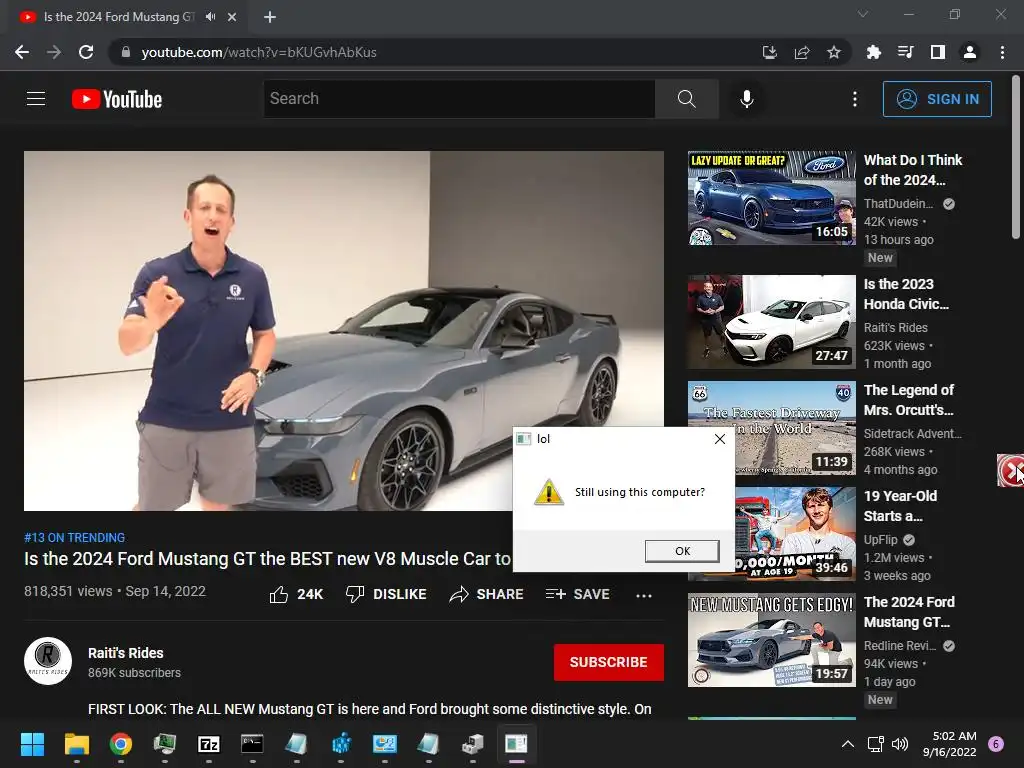Reload the YouTube page
This screenshot has width=1024, height=768.
pyautogui.click(x=86, y=52)
